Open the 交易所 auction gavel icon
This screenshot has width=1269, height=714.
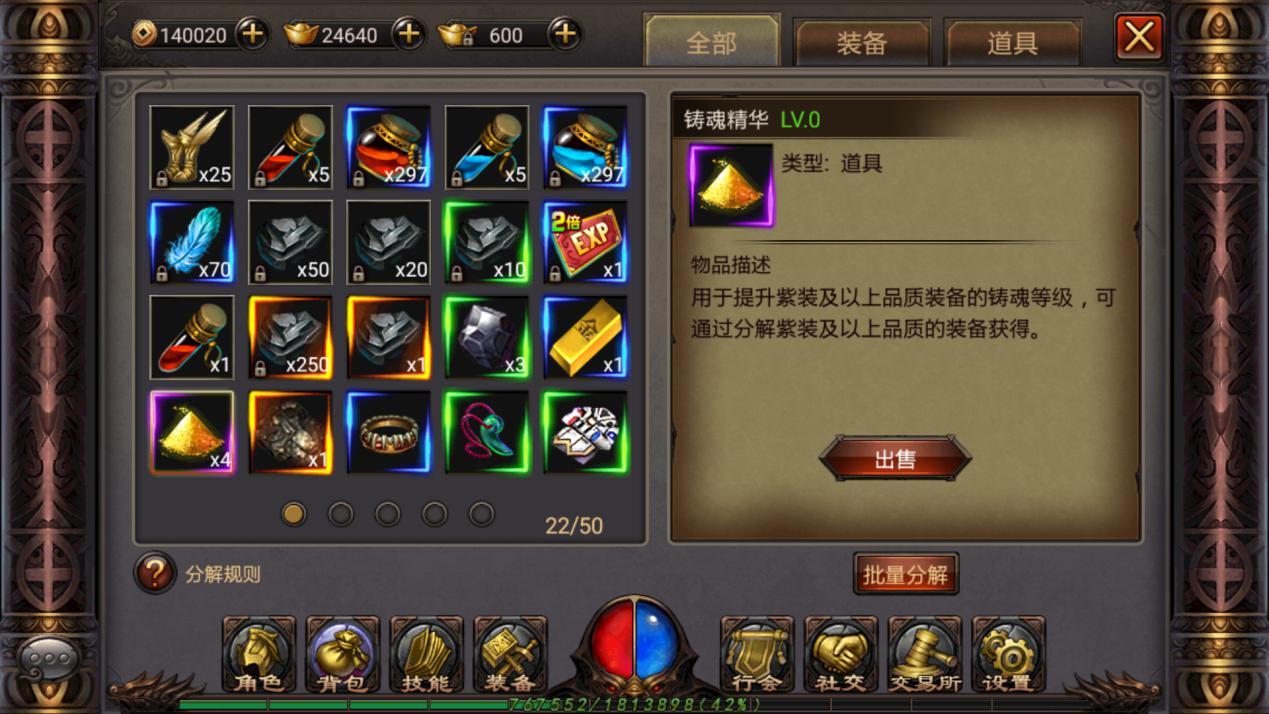click(925, 655)
